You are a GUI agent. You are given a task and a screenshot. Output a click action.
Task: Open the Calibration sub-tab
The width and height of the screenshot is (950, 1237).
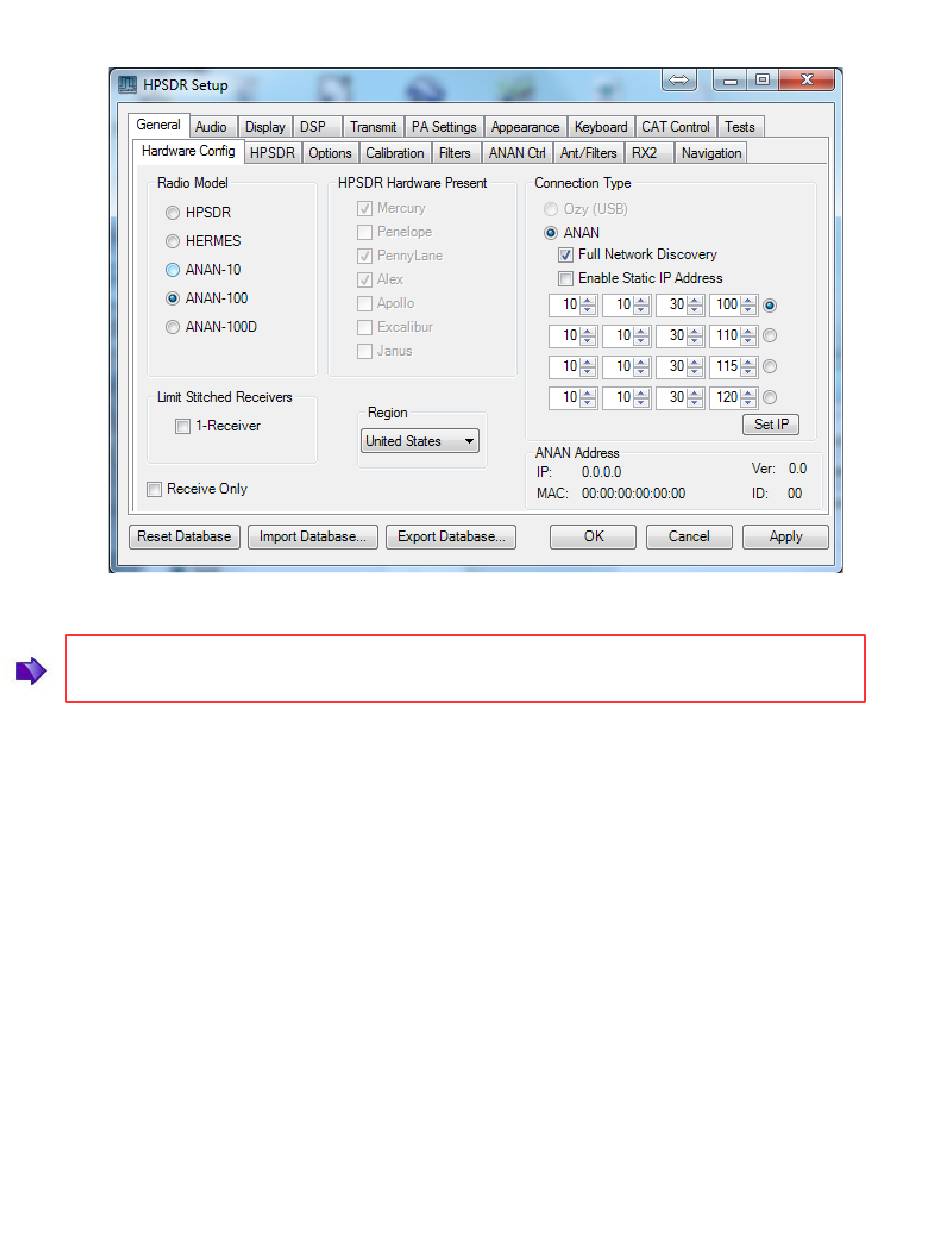(x=395, y=153)
